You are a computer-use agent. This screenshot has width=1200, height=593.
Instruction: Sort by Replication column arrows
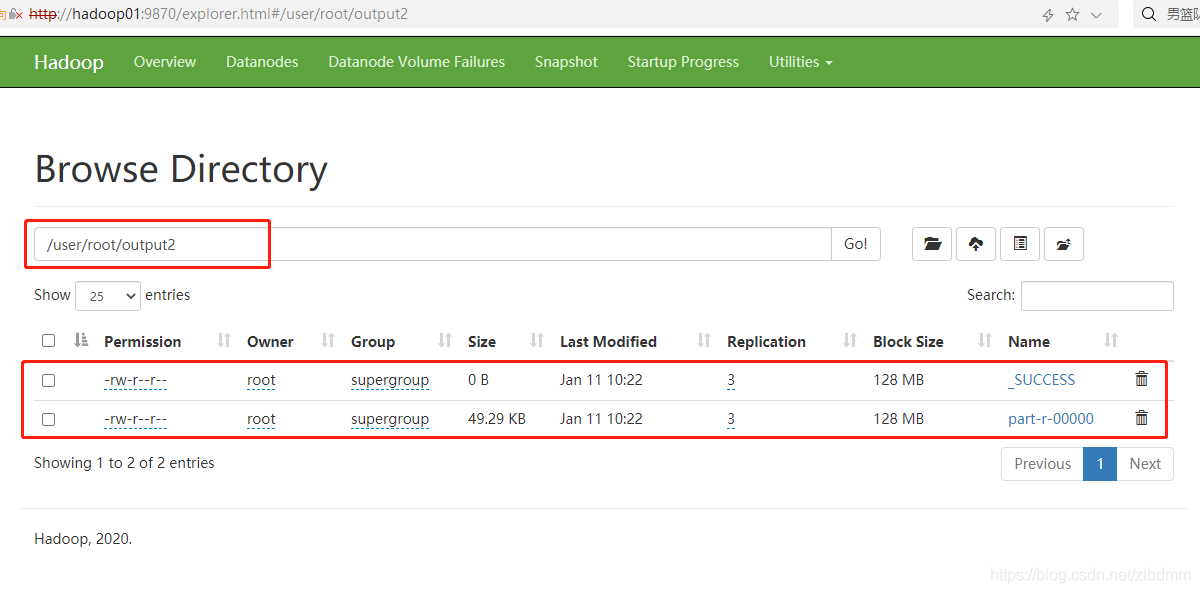coord(850,341)
